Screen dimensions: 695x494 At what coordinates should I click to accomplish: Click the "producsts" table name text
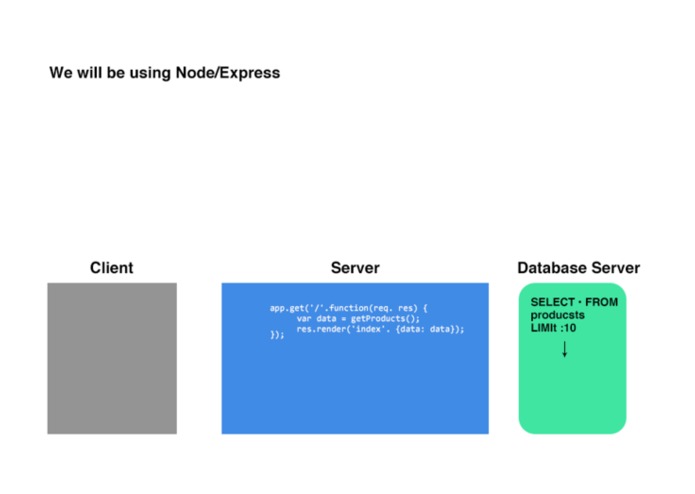click(558, 315)
